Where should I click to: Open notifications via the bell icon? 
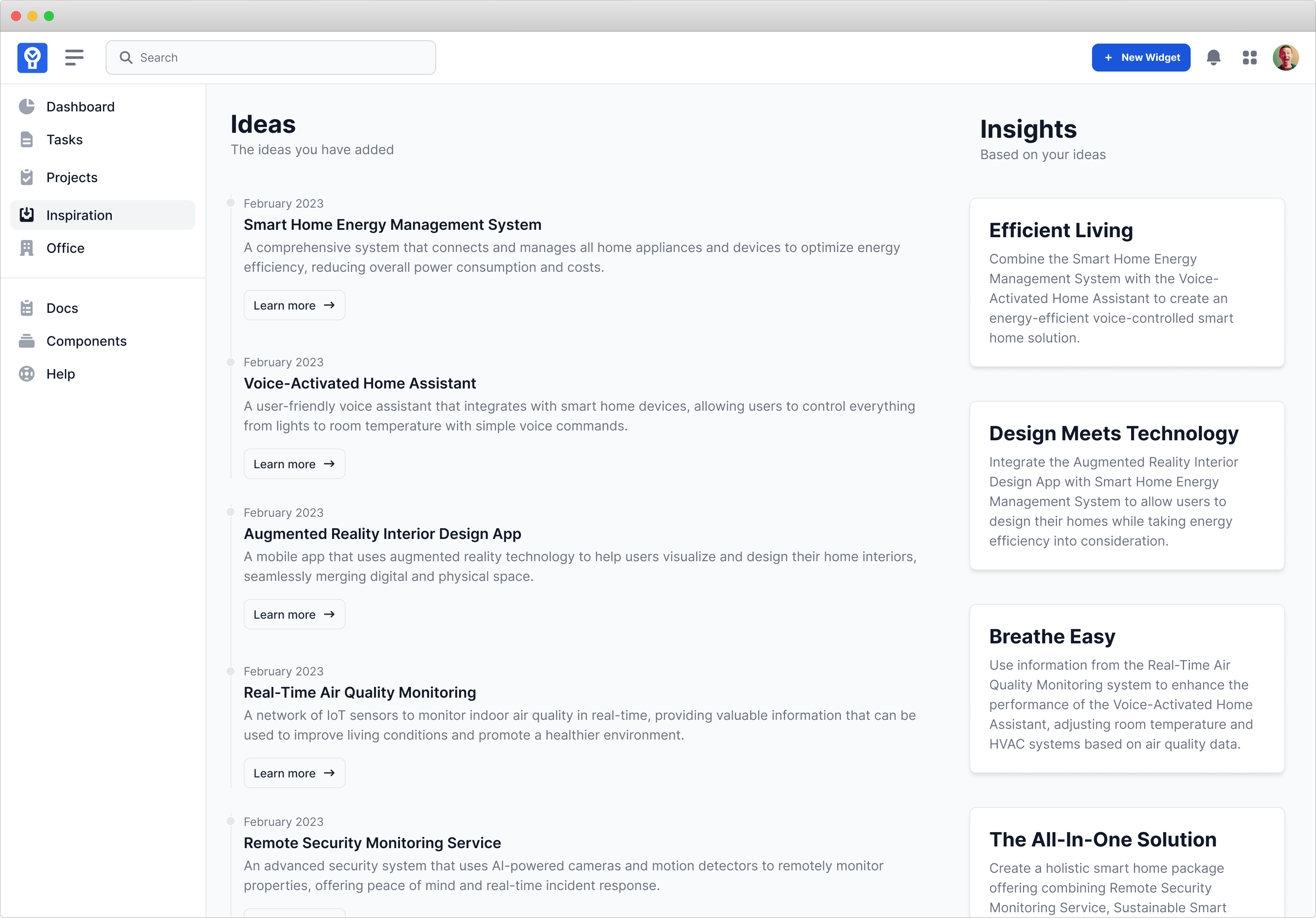coord(1213,57)
